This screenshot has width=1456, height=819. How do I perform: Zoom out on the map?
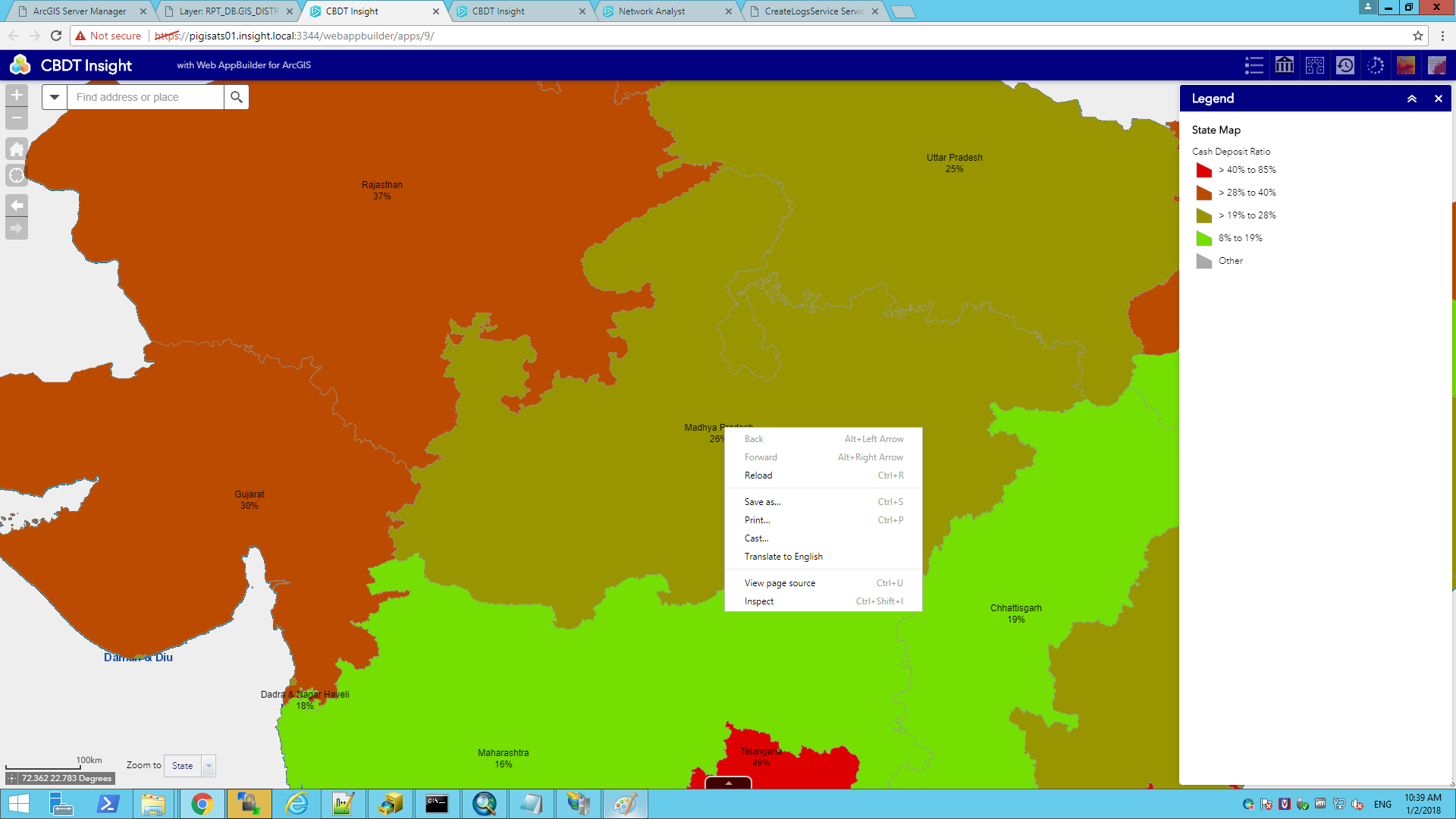(x=17, y=118)
